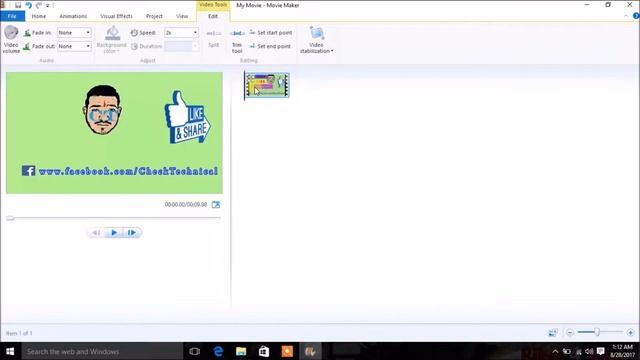Viewport: 640px width, 360px height.
Task: Click the zoom time scale slider handle
Action: pos(597,332)
